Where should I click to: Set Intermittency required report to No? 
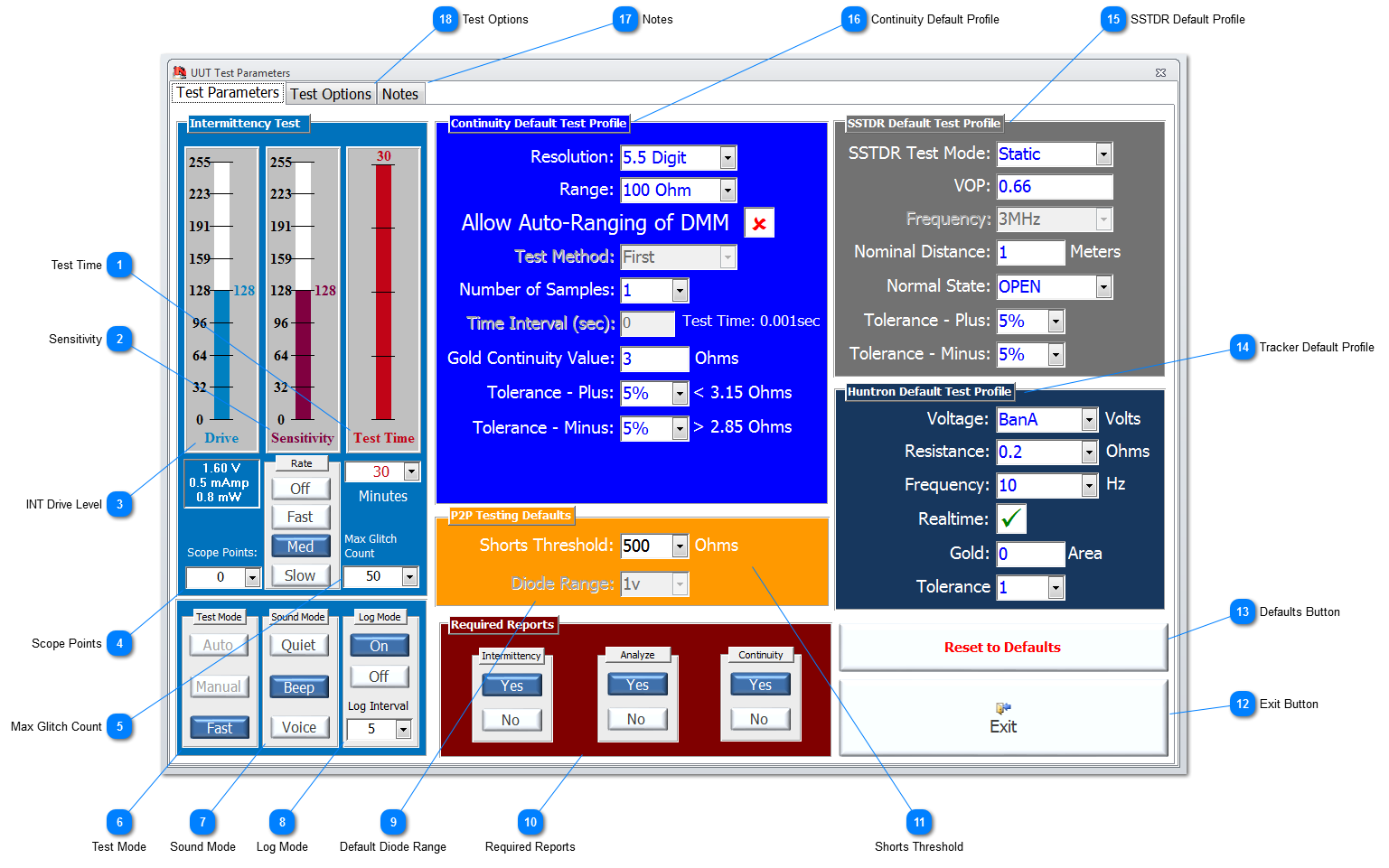(x=511, y=719)
